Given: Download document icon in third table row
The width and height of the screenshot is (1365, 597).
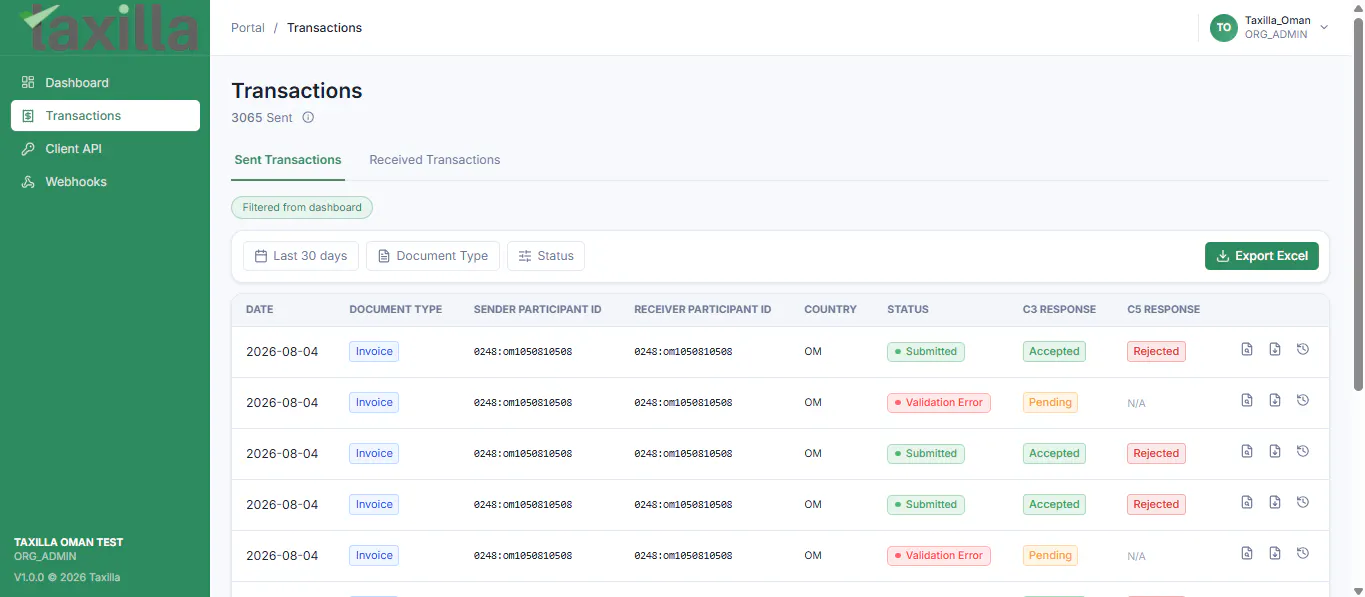Looking at the screenshot, I should click(x=1275, y=451).
